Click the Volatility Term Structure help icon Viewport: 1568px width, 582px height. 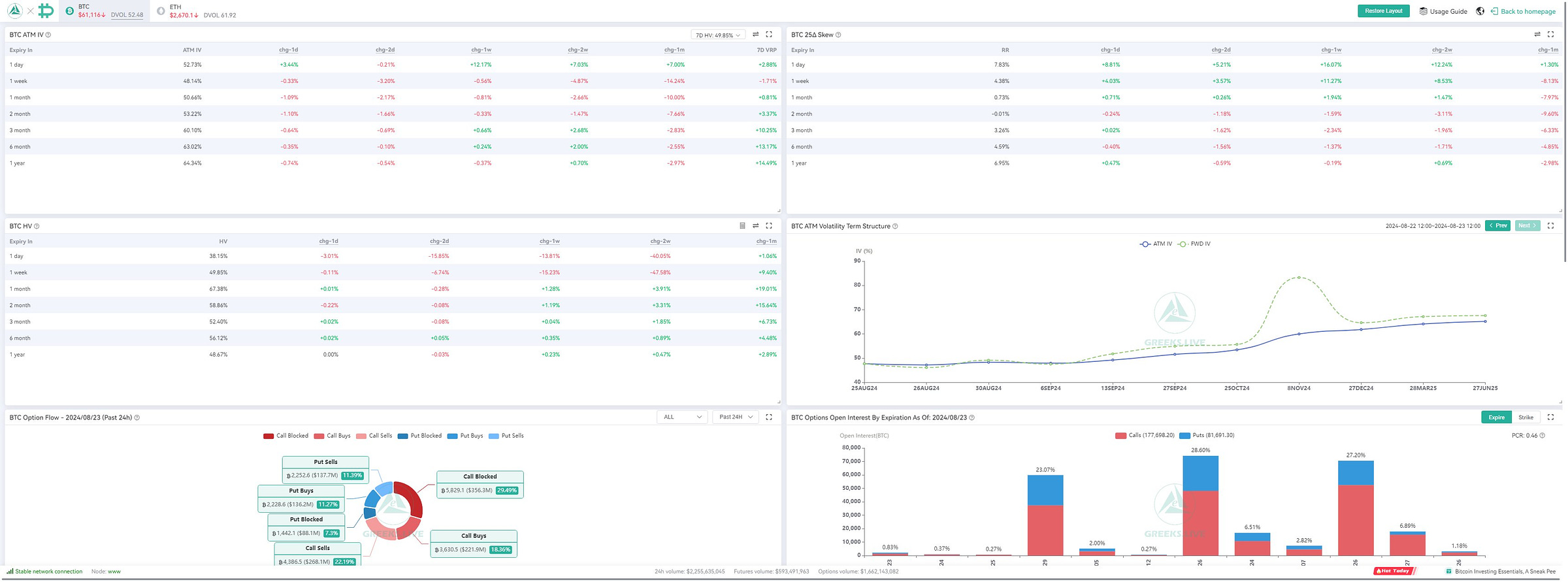[x=895, y=226]
